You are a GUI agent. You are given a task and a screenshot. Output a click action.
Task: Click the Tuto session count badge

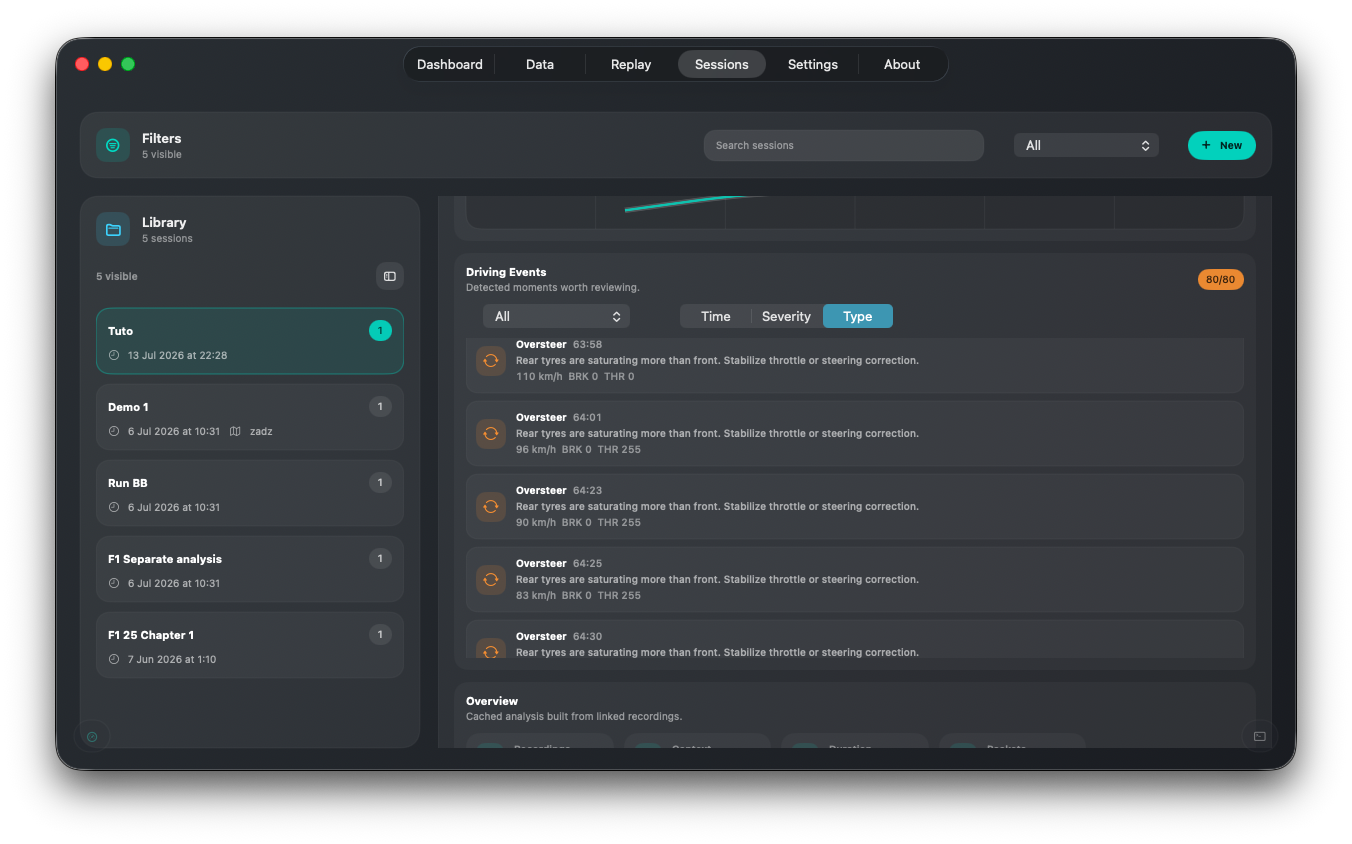point(380,330)
